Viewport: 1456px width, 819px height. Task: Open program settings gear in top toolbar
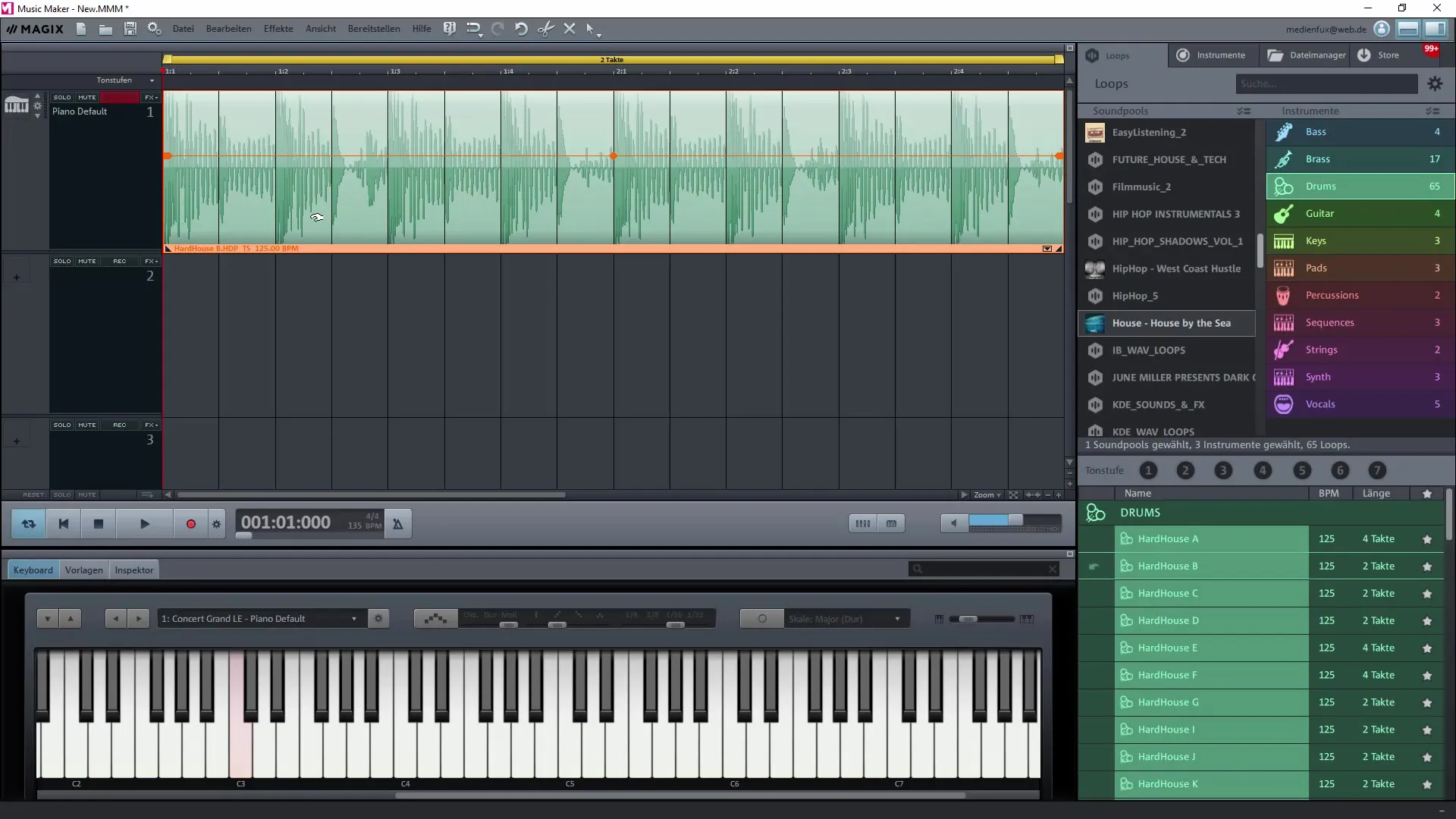pos(155,29)
